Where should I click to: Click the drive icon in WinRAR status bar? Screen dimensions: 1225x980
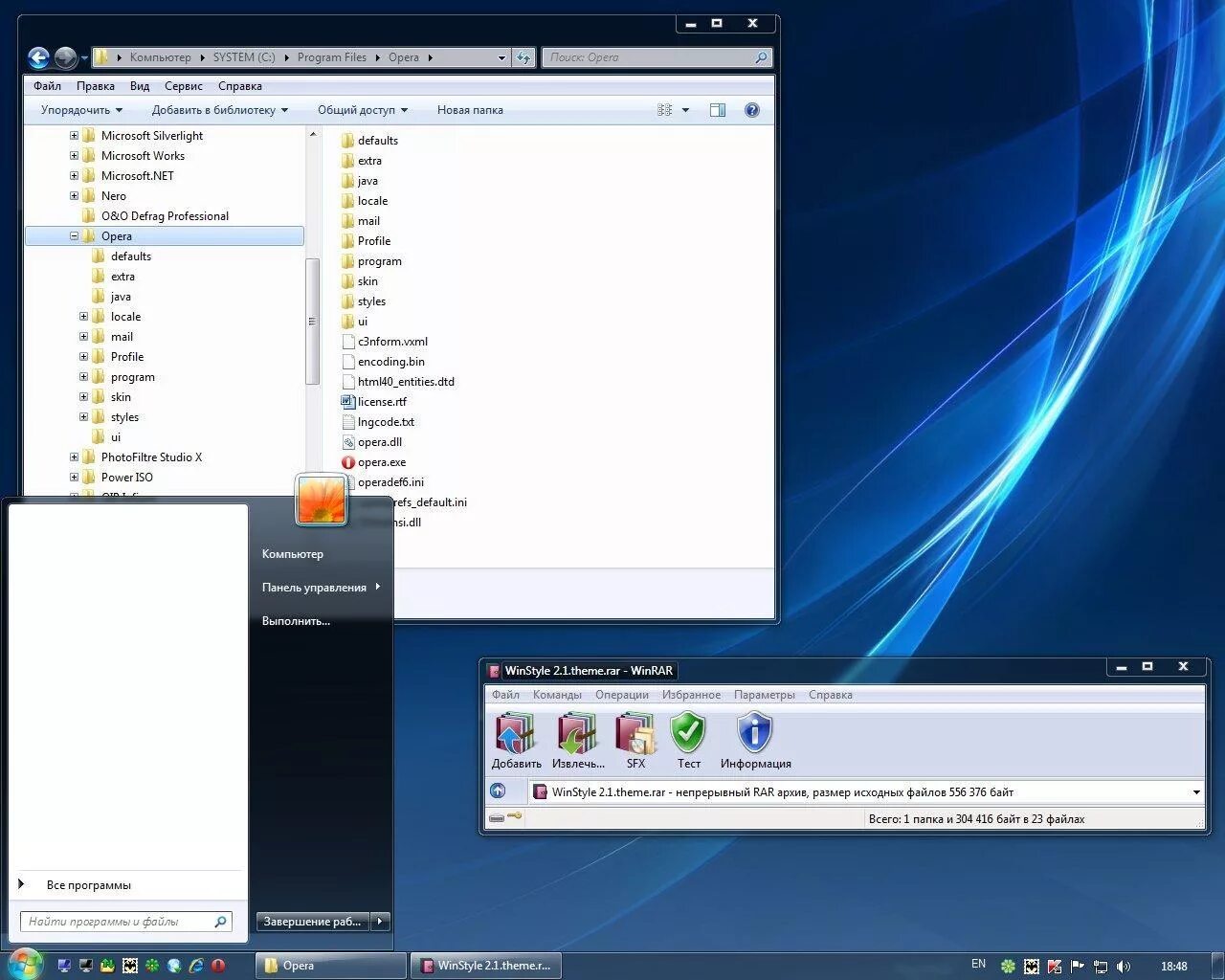tap(497, 818)
